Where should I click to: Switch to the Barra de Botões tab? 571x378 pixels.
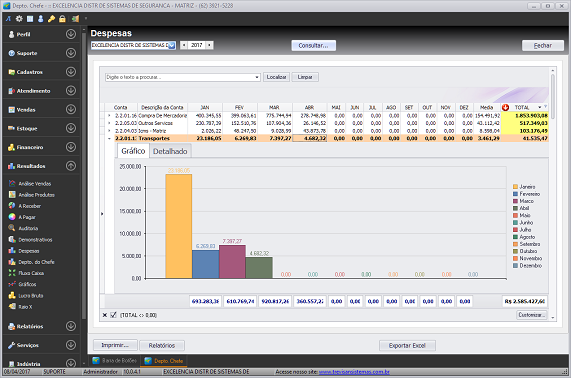[x=115, y=361]
